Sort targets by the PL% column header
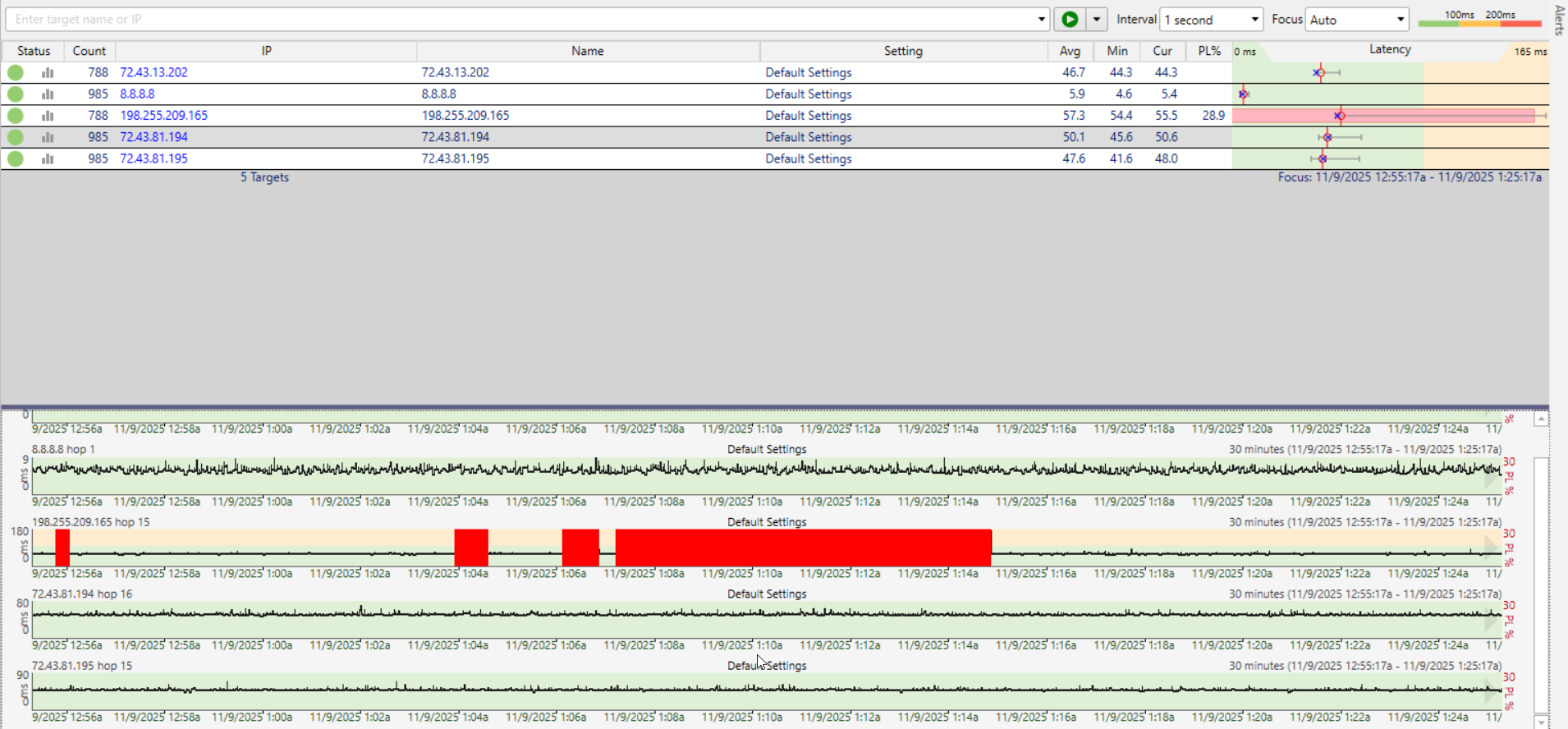Screen dimensions: 1568x729 click(1208, 51)
